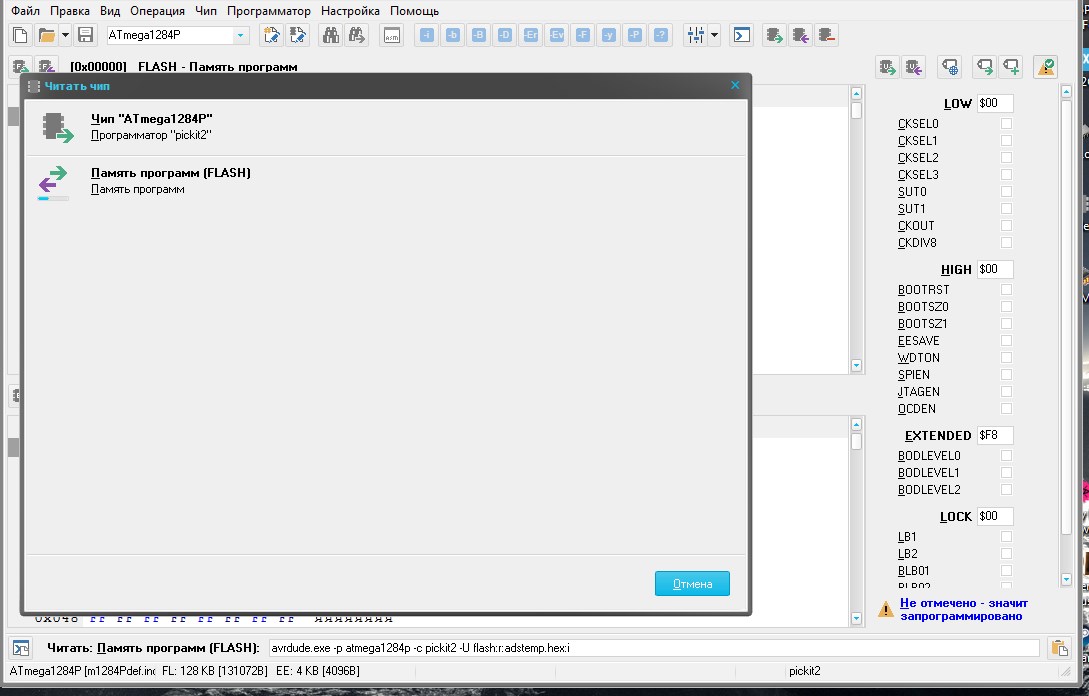Open the Помощь menu
1089x696 pixels.
415,11
